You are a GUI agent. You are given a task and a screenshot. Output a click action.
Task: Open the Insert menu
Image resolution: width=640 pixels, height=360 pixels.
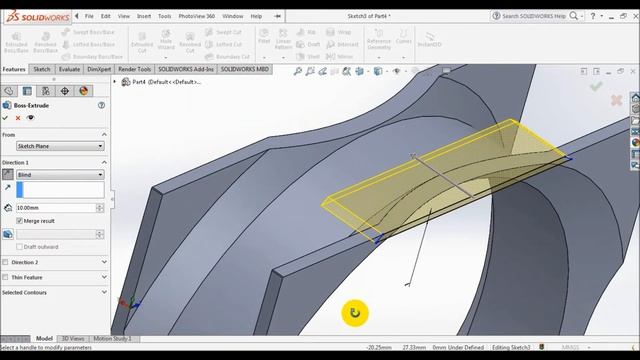pyautogui.click(x=144, y=16)
